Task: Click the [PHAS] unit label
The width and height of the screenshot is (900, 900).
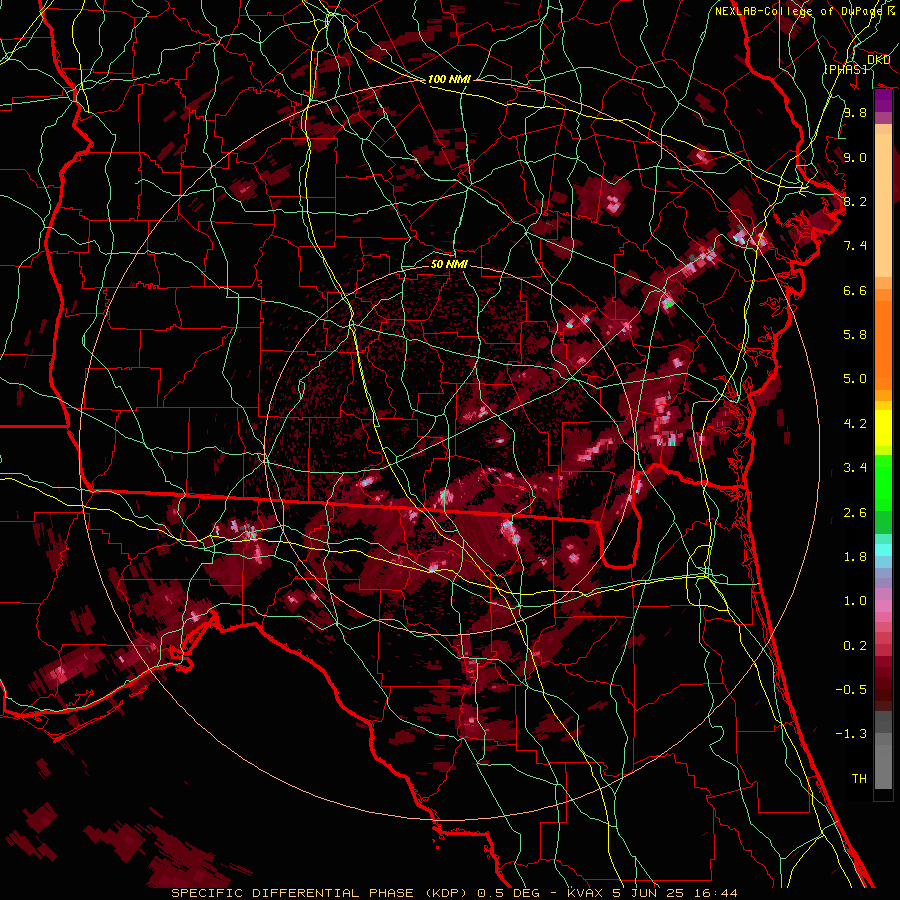Action: click(x=845, y=70)
